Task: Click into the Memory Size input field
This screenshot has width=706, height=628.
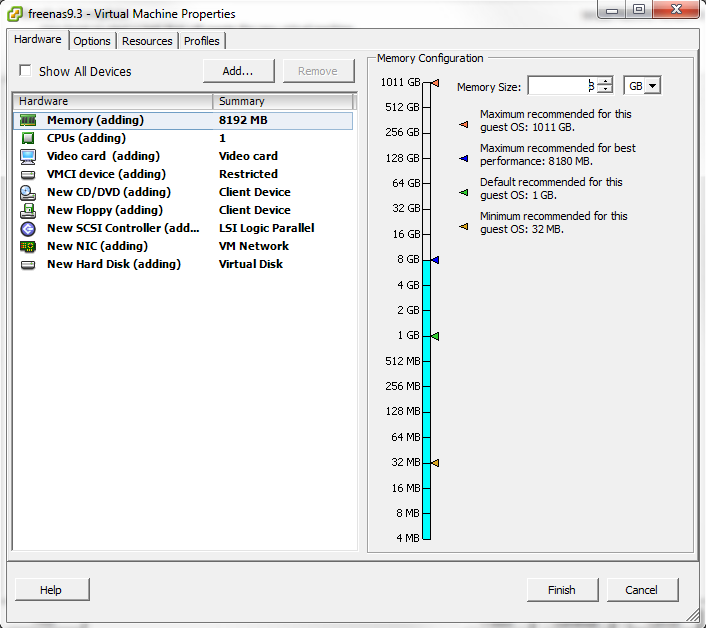Action: click(x=563, y=86)
